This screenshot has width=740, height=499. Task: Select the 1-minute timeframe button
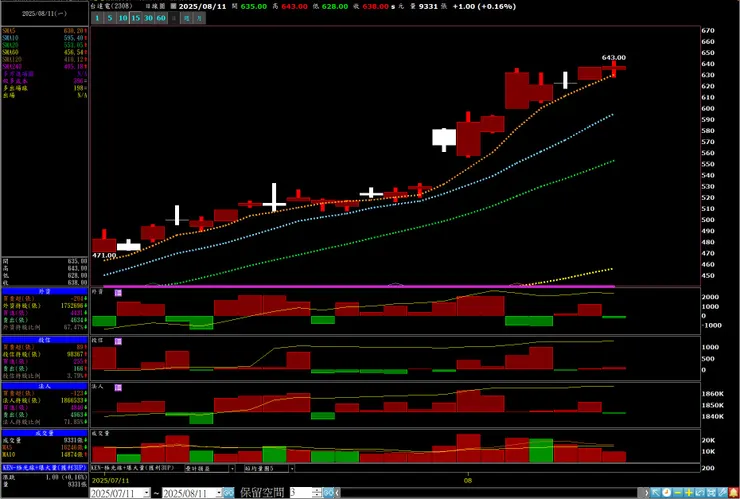point(97,18)
